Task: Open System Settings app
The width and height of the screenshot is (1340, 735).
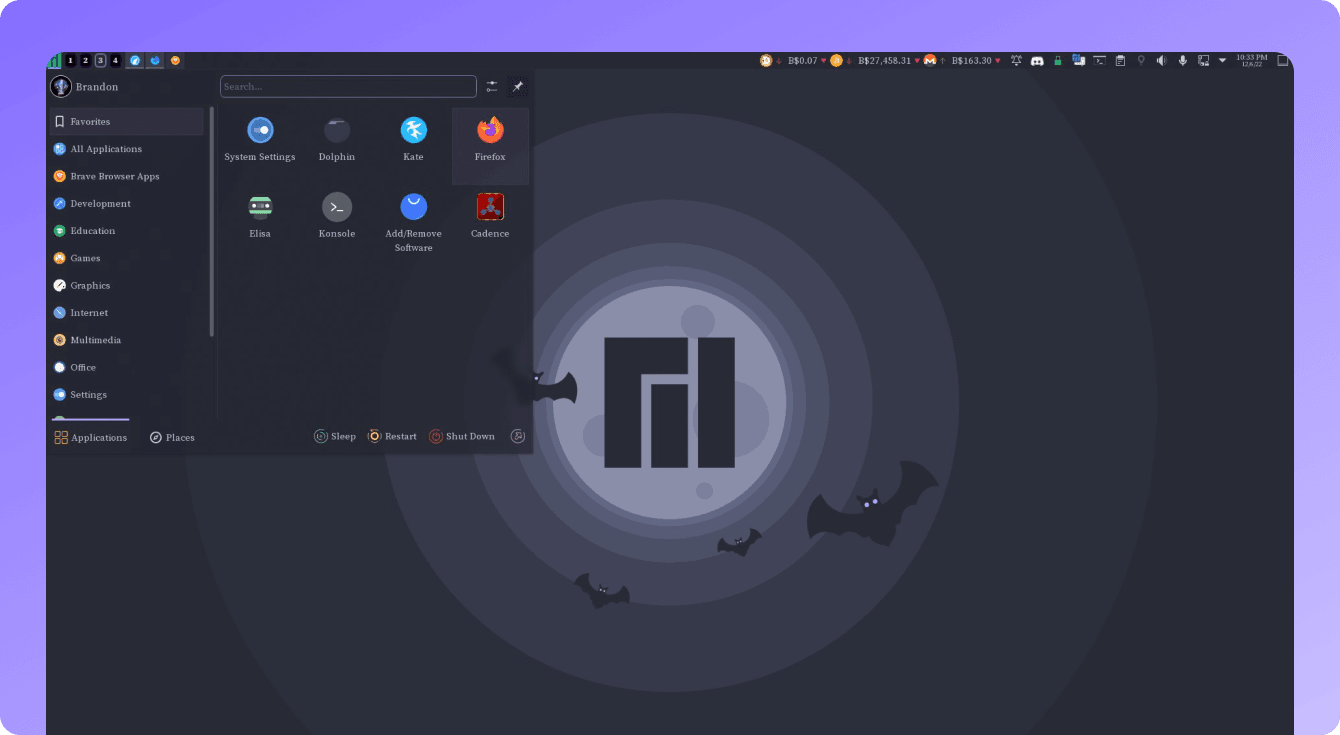Action: (260, 140)
